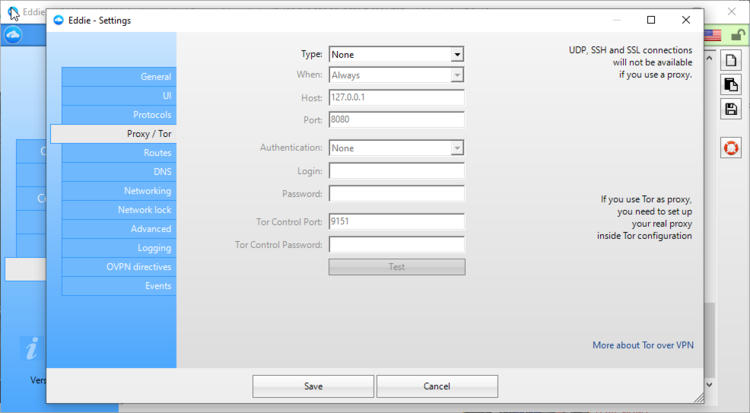This screenshot has width=750, height=413.
Task: Switch to the UI settings tab
Action: pos(119,96)
